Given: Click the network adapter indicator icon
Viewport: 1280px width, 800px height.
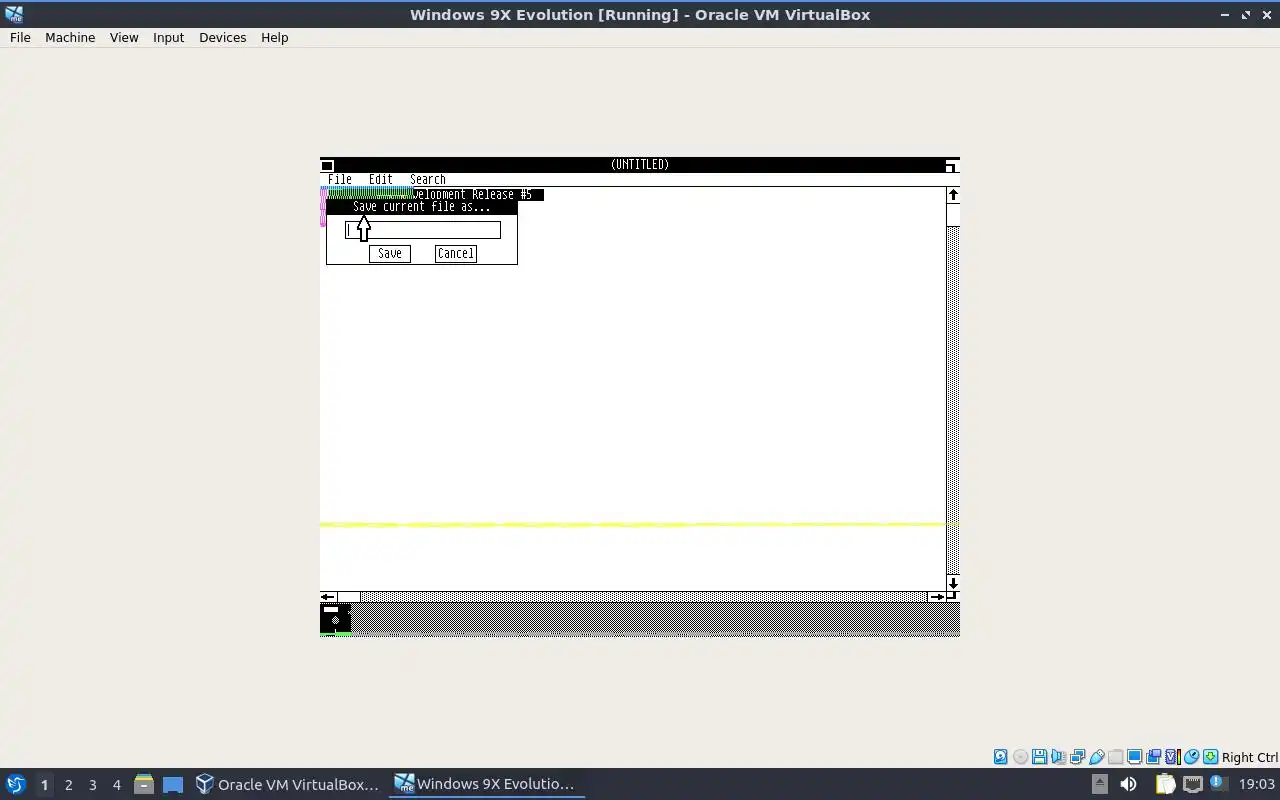Looking at the screenshot, I should click(1077, 757).
